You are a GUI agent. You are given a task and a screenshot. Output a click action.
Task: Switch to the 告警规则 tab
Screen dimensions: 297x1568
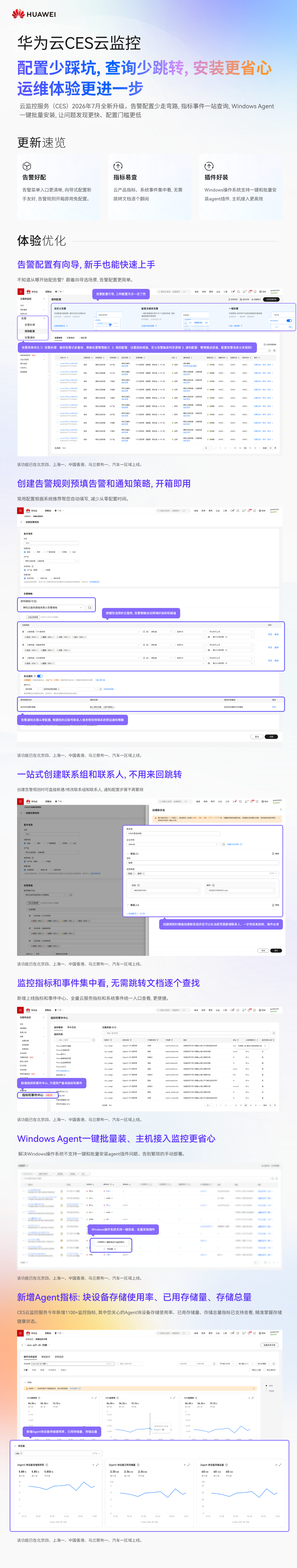pyautogui.click(x=58, y=338)
